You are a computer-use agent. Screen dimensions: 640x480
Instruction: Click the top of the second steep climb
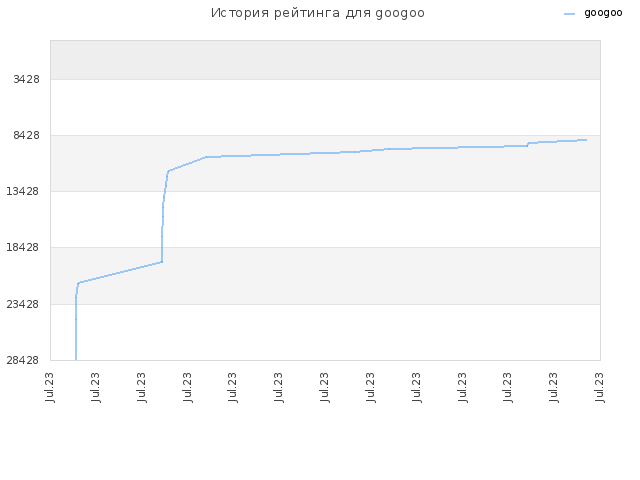pos(168,171)
